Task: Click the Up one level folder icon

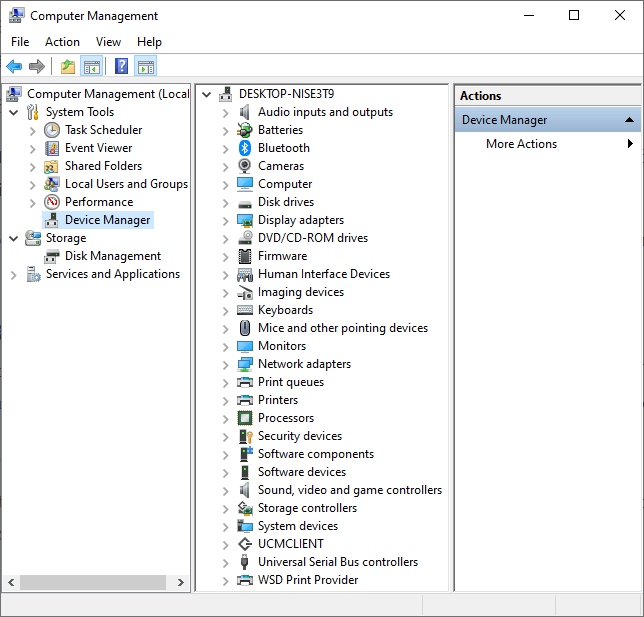Action: [68, 66]
